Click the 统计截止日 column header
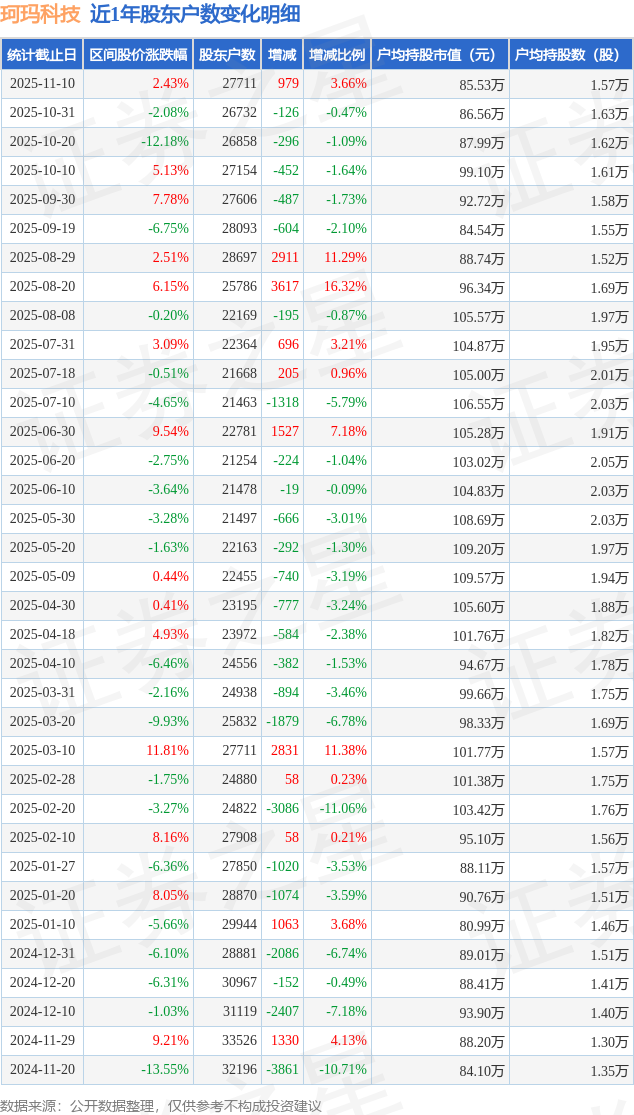Viewport: 634px width, 1115px height. (42, 55)
